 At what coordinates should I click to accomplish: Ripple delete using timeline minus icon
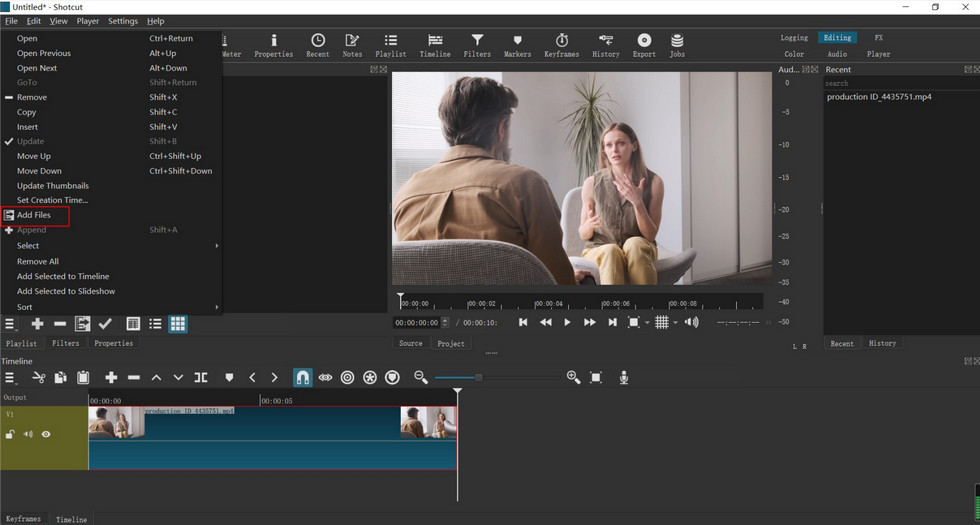click(x=134, y=378)
